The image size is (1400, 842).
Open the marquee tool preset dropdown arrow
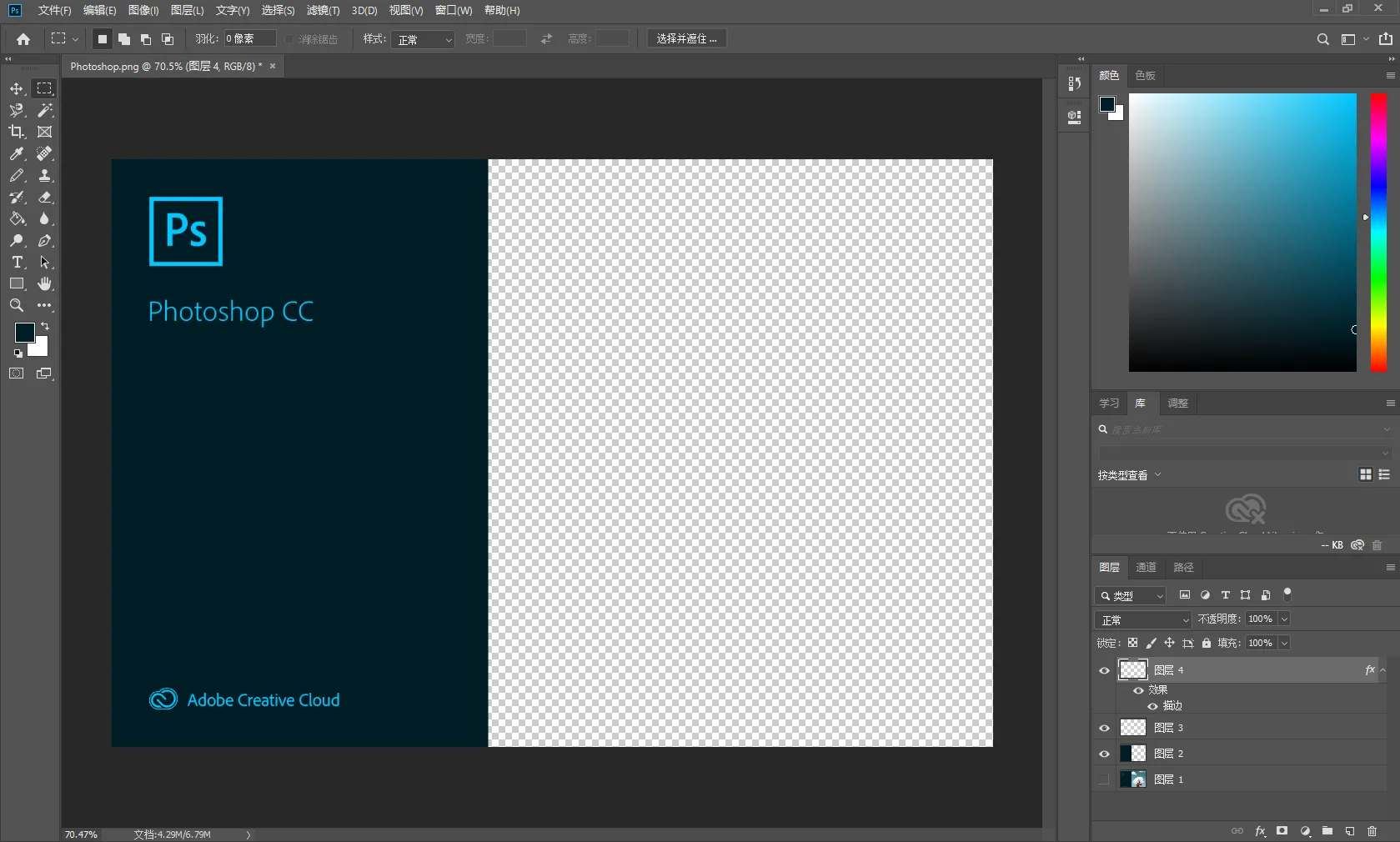75,39
